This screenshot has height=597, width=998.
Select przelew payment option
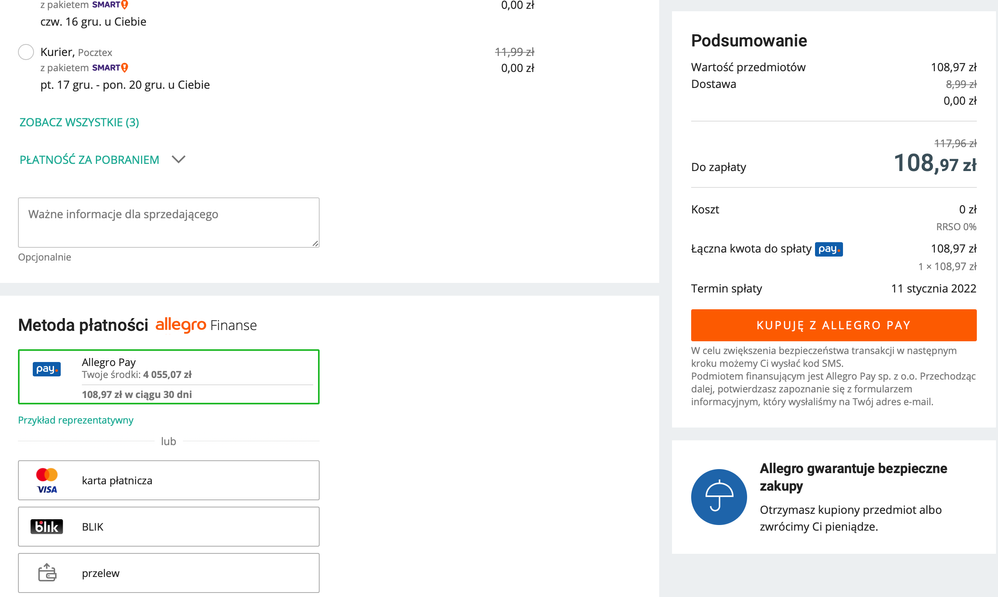[168, 573]
